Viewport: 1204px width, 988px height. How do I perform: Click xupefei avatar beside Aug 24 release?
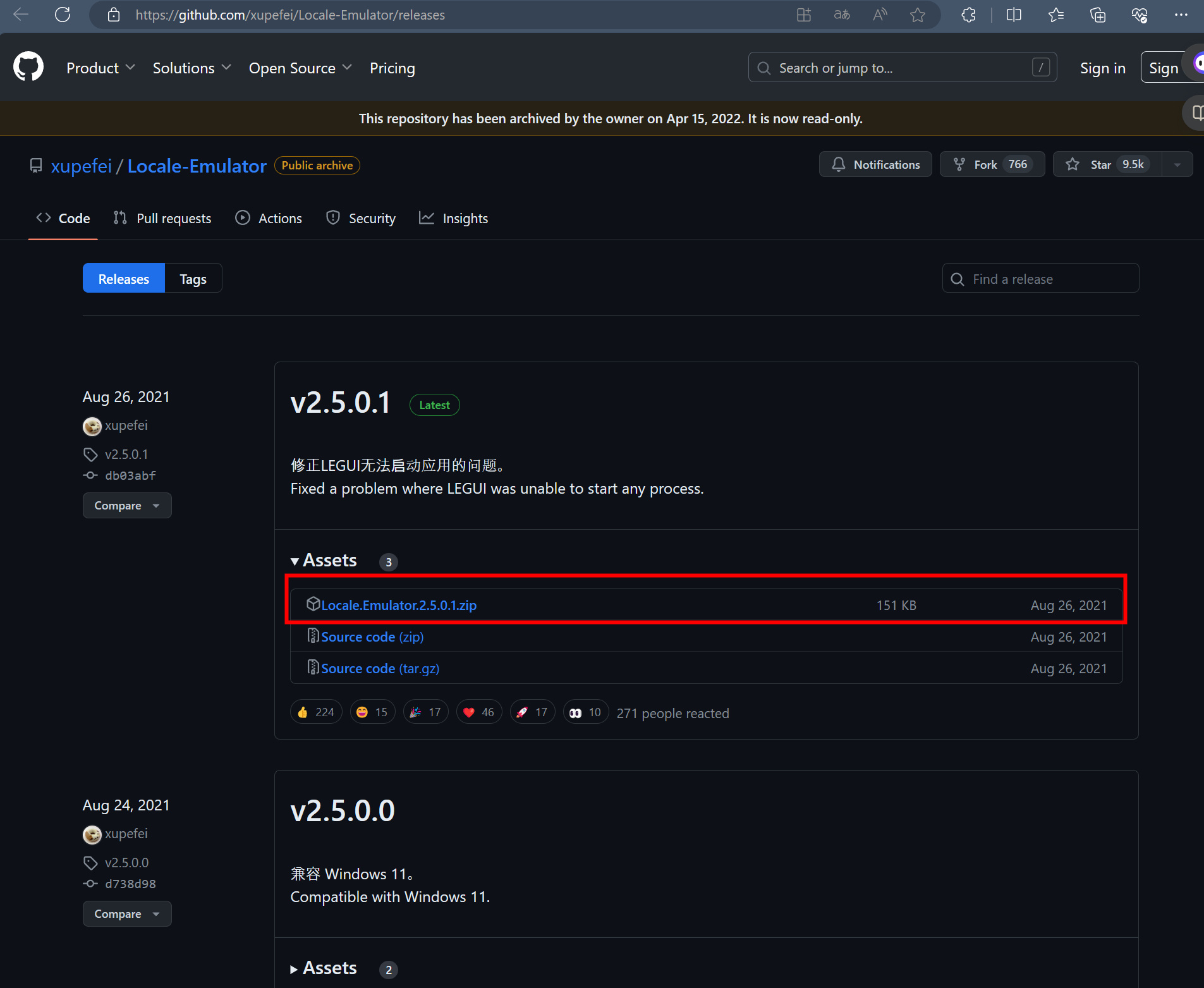click(92, 835)
